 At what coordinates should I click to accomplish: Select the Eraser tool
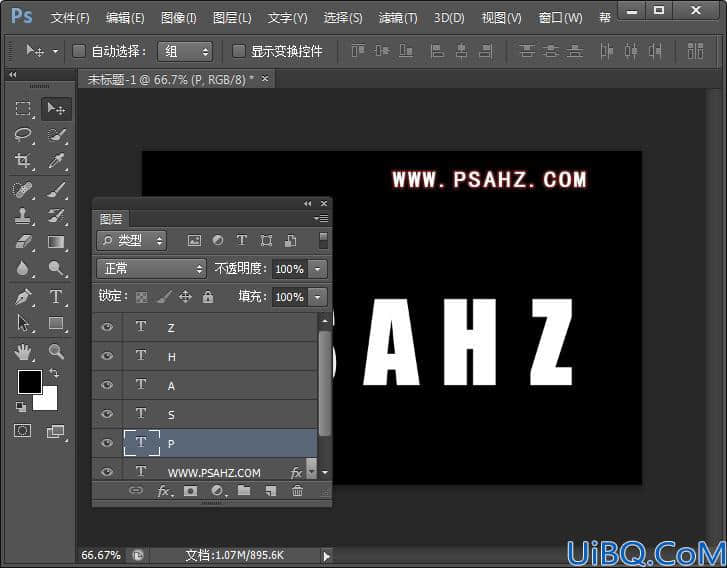point(23,242)
